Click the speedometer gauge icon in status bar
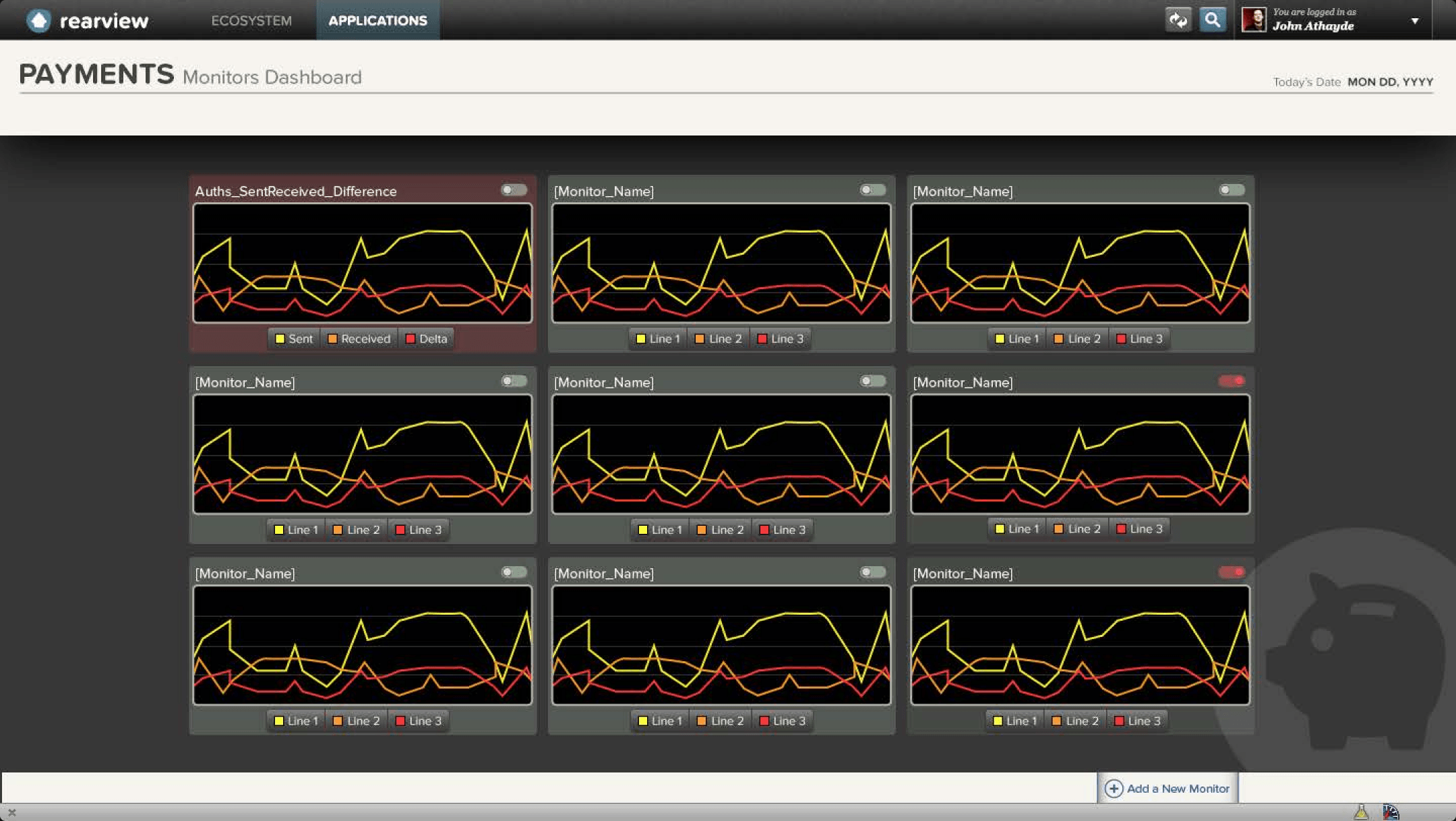The image size is (1456, 821). (1391, 812)
